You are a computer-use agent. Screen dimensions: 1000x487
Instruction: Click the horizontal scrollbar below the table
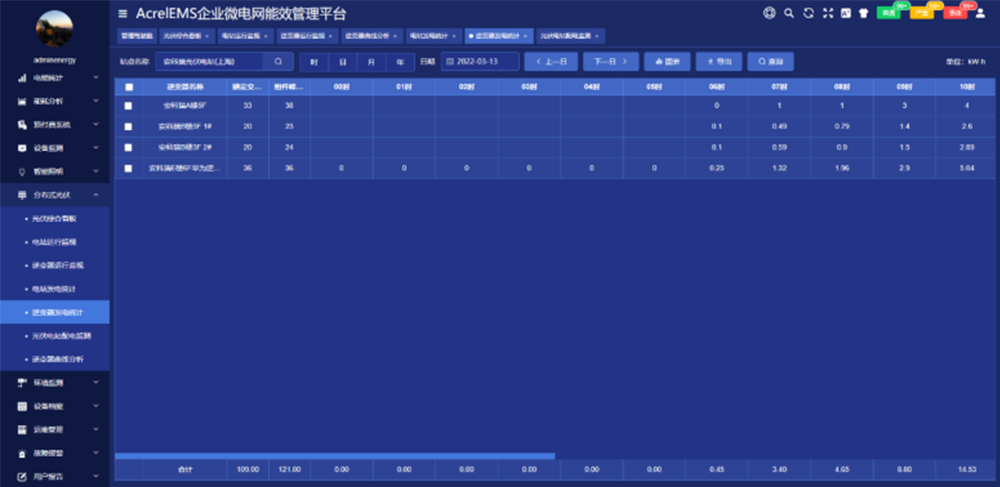(x=335, y=456)
